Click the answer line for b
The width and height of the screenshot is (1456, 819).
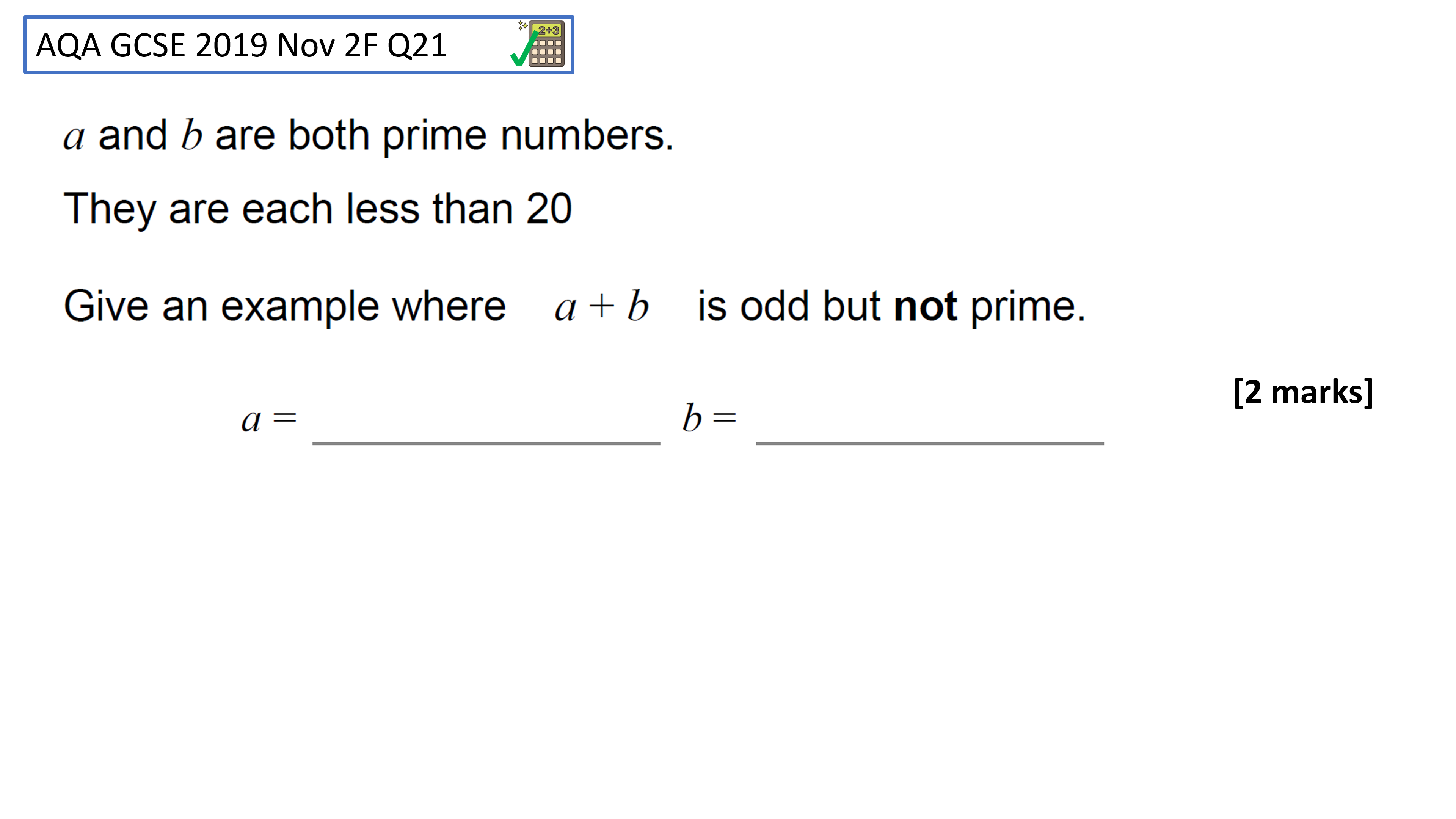(930, 443)
